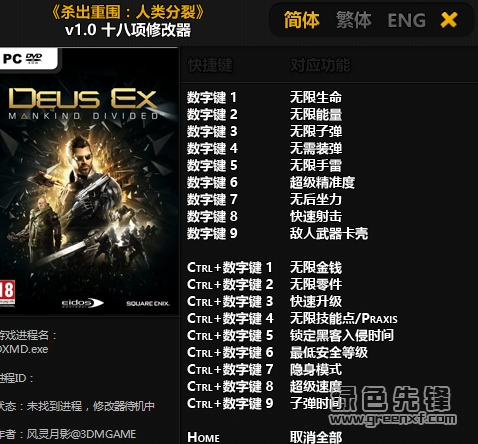Switch language to 简体
478x444 pixels.
click(x=302, y=20)
